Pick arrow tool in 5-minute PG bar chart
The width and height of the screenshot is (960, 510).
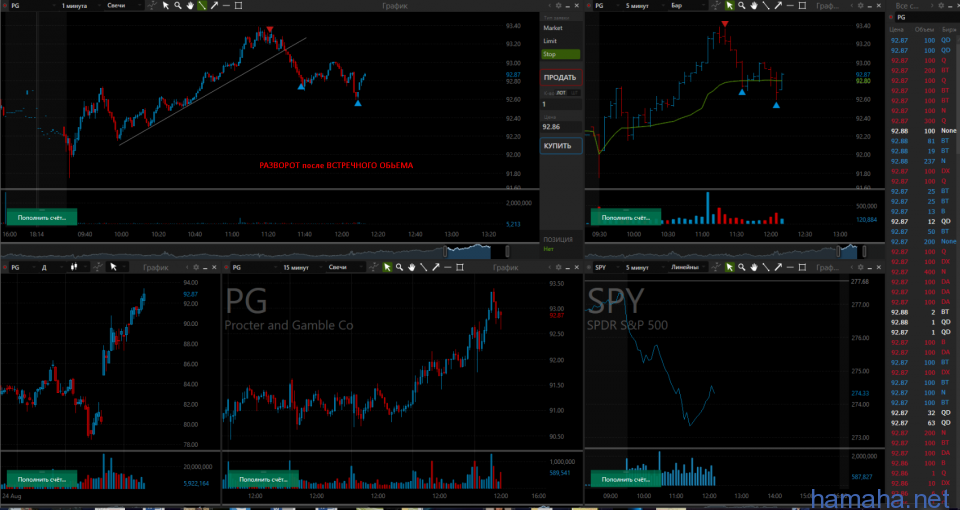(778, 6)
